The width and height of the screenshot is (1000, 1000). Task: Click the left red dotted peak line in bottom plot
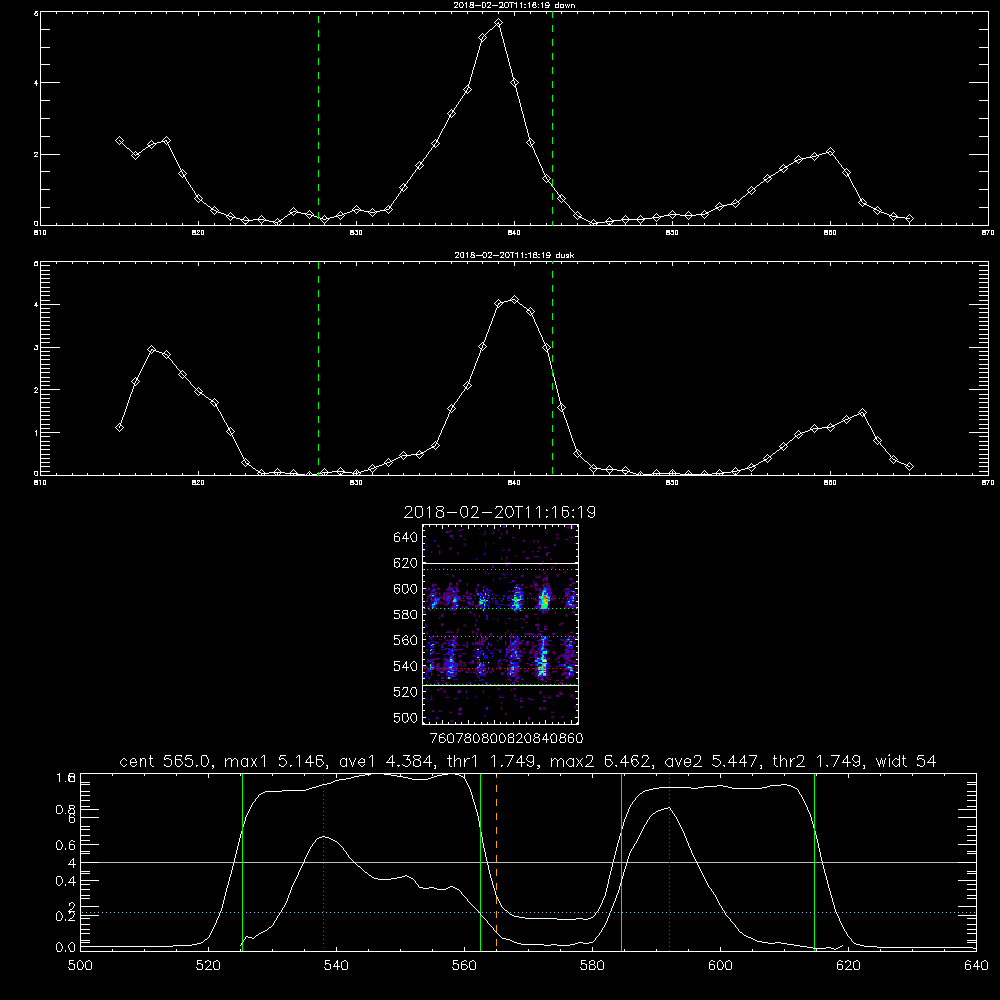click(324, 862)
